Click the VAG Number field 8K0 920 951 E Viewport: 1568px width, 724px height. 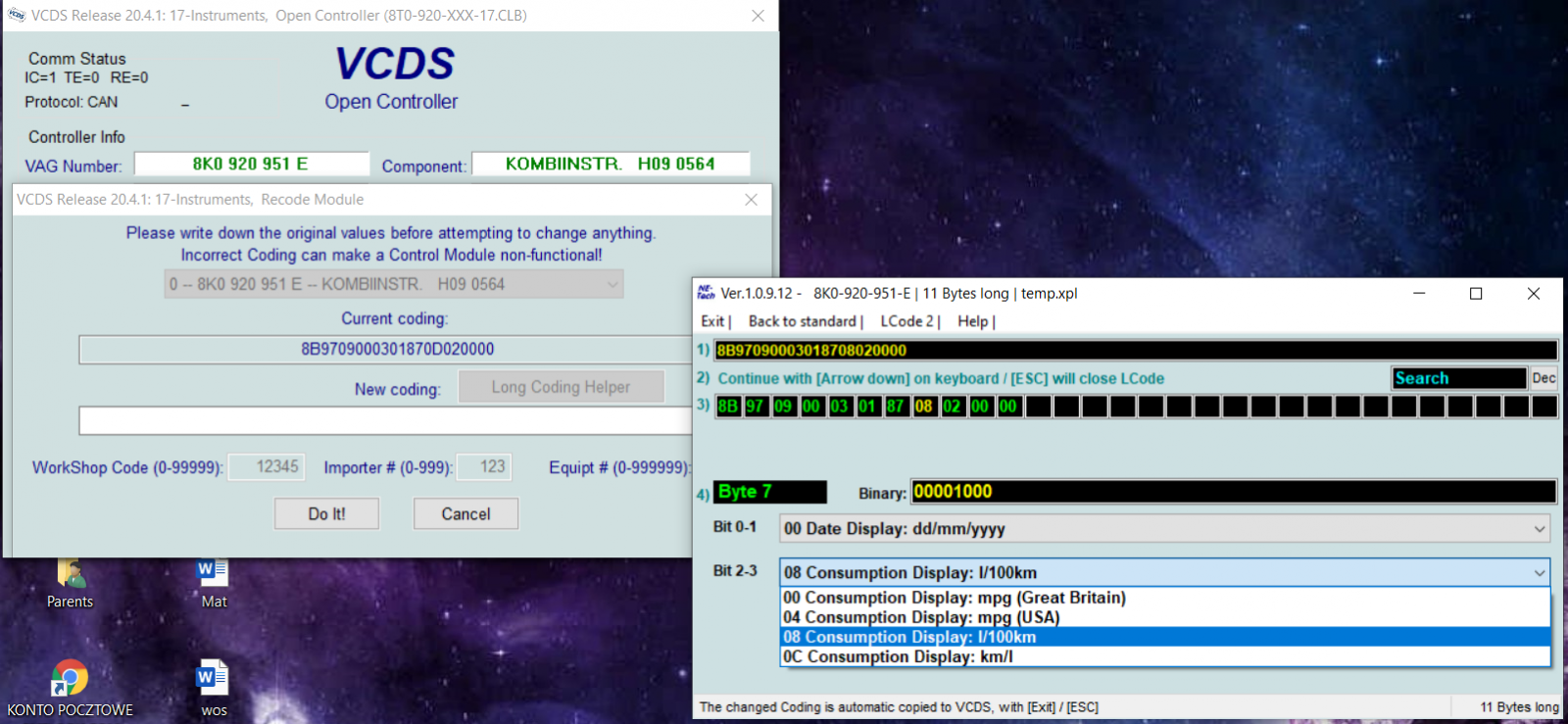click(251, 164)
